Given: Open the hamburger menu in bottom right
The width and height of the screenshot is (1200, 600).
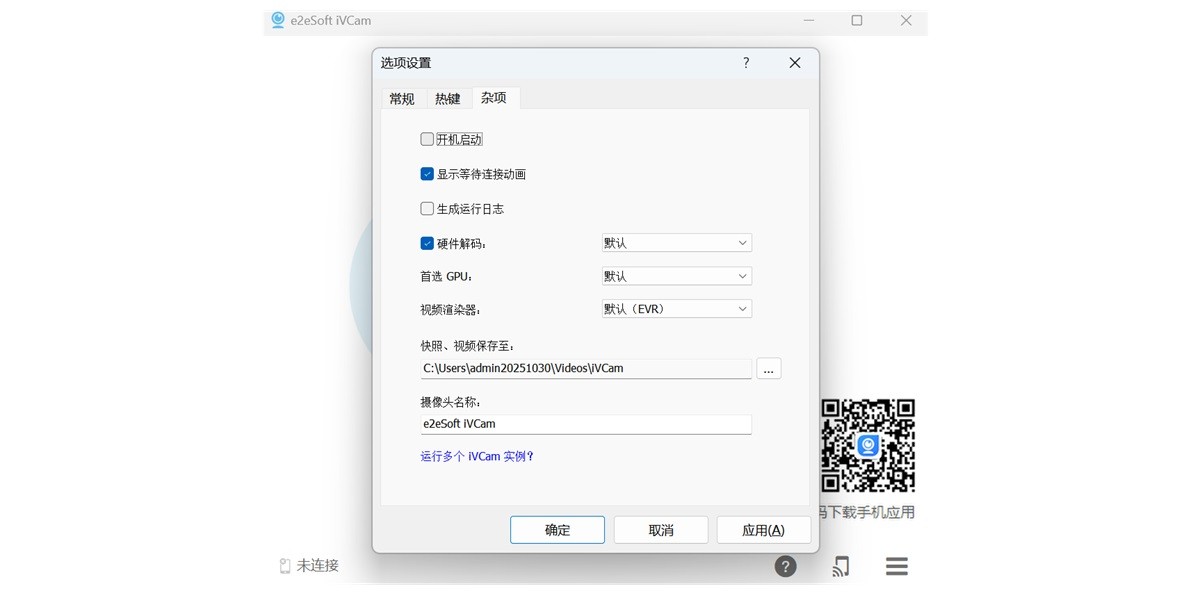Looking at the screenshot, I should click(896, 566).
